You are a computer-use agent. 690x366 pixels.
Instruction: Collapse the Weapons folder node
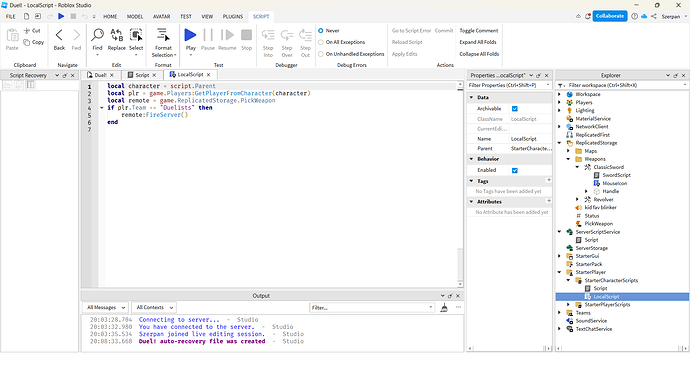569,159
